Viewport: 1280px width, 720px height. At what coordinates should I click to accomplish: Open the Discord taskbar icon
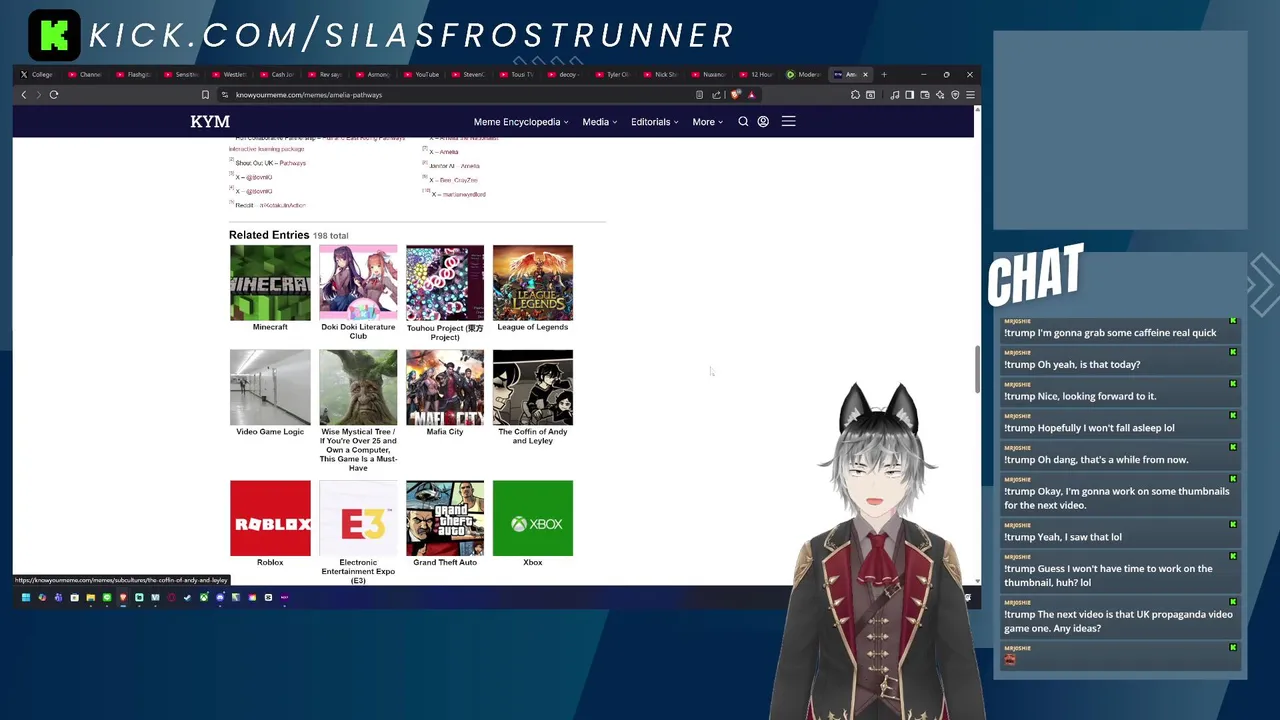pos(220,597)
